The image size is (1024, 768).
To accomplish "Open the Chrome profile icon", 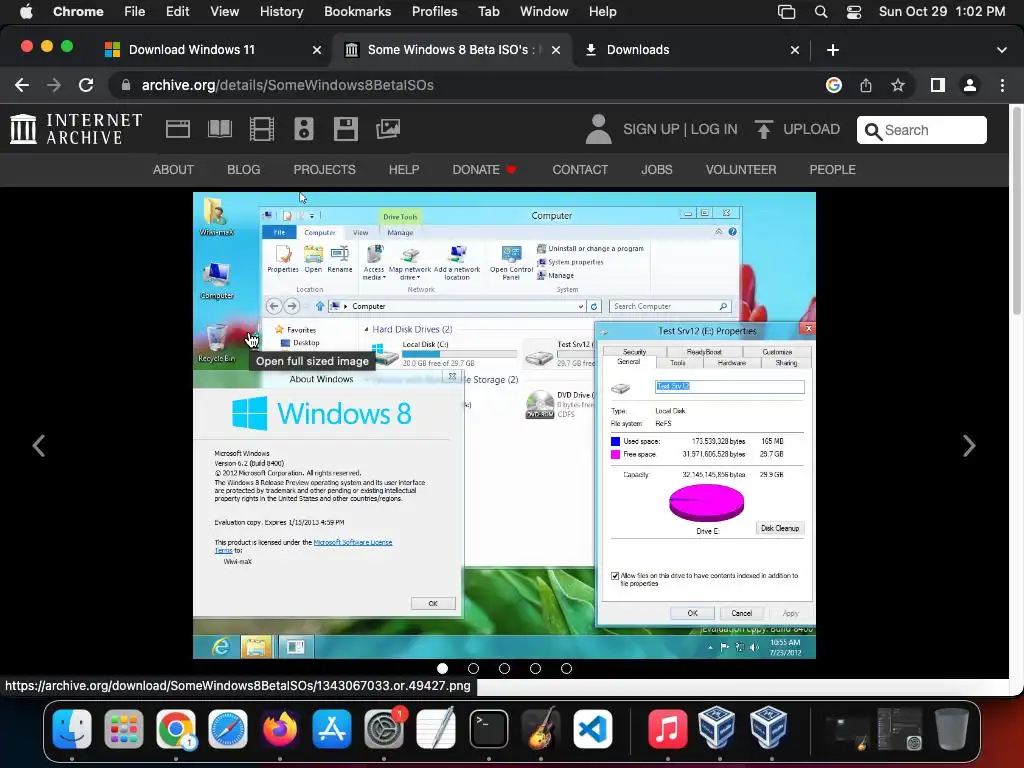I will (x=970, y=85).
